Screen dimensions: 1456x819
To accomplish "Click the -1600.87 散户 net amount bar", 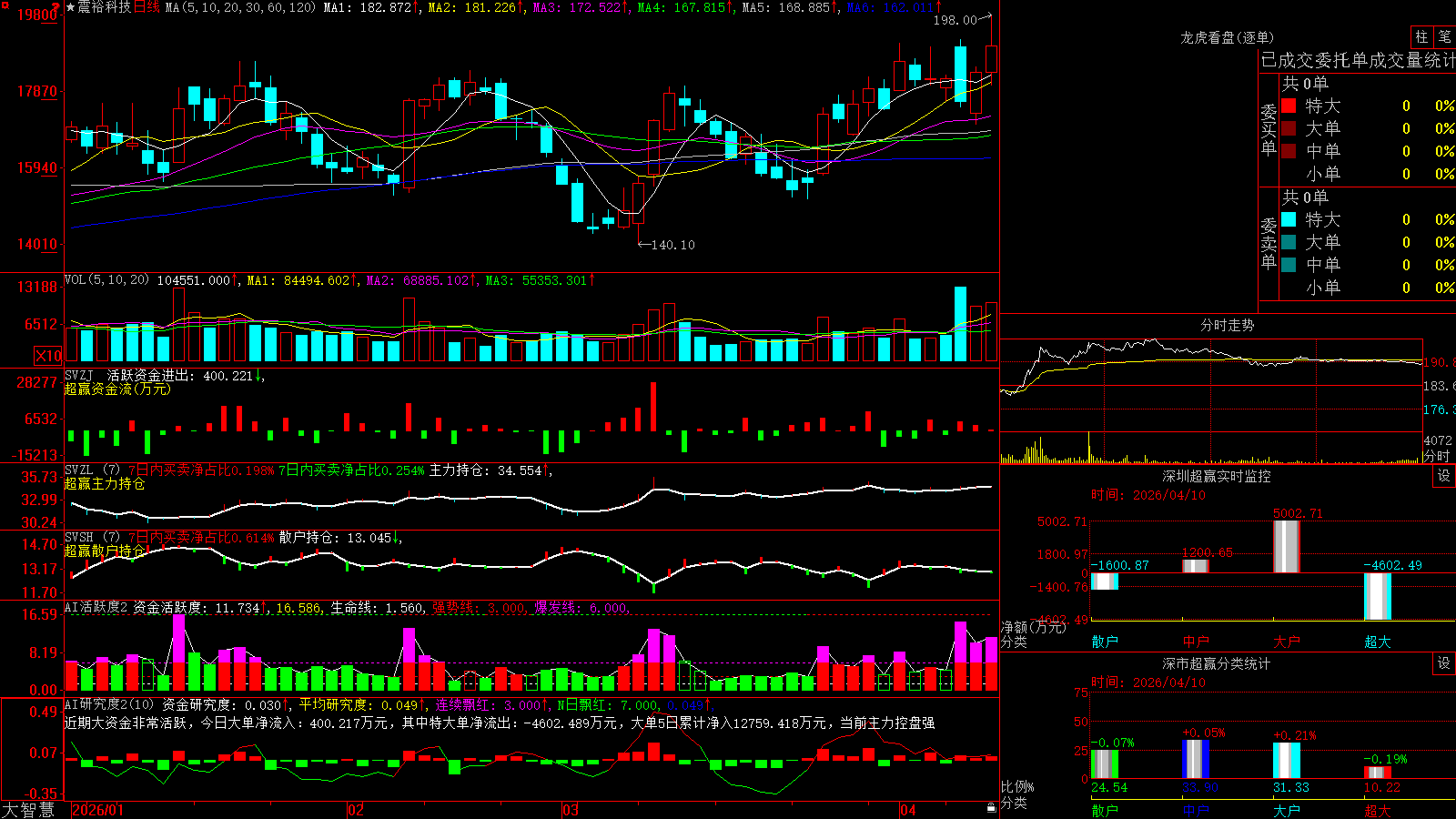I will tap(1105, 581).
